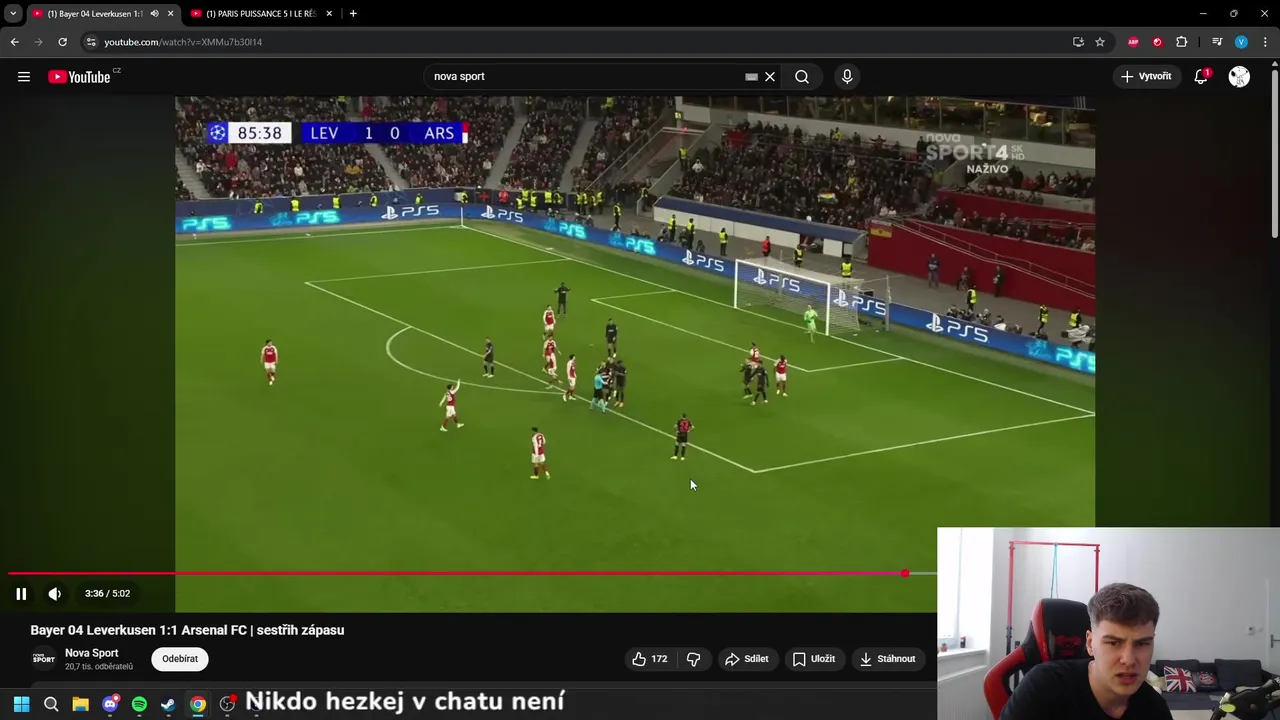Open the Extensions puzzle menu

pos(1182,42)
